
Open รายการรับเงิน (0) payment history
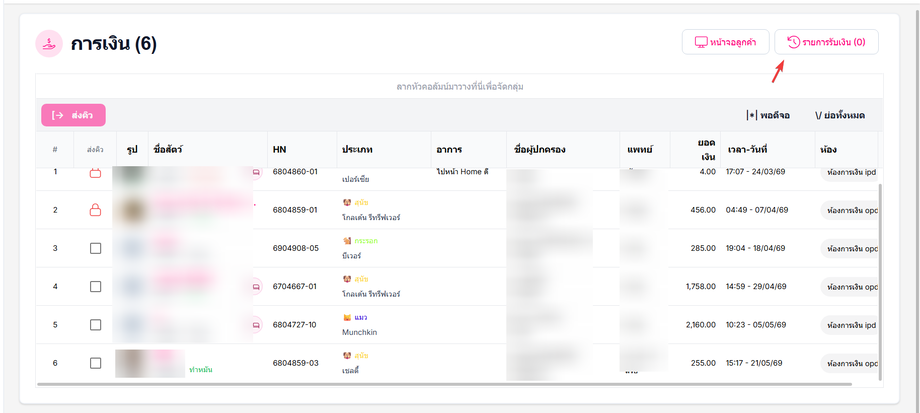826,42
